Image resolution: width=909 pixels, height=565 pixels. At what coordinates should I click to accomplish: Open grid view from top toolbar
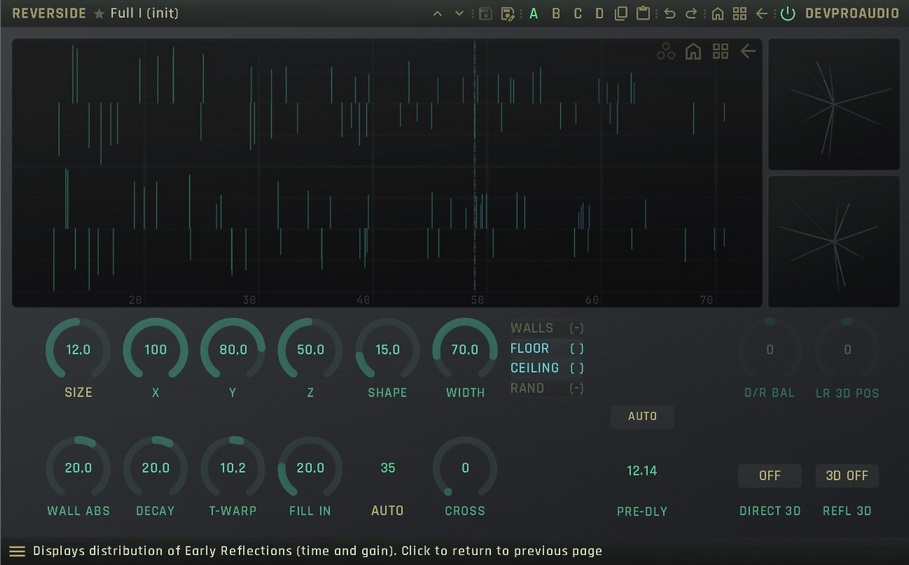740,13
